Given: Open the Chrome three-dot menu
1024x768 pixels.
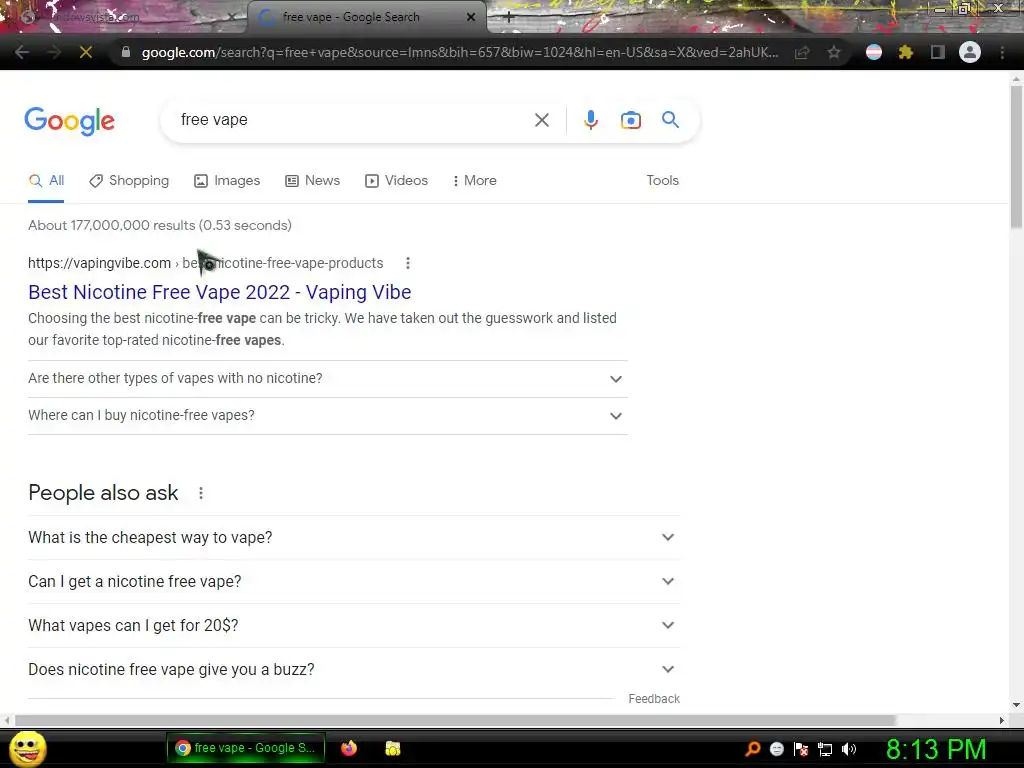Looking at the screenshot, I should [1002, 52].
